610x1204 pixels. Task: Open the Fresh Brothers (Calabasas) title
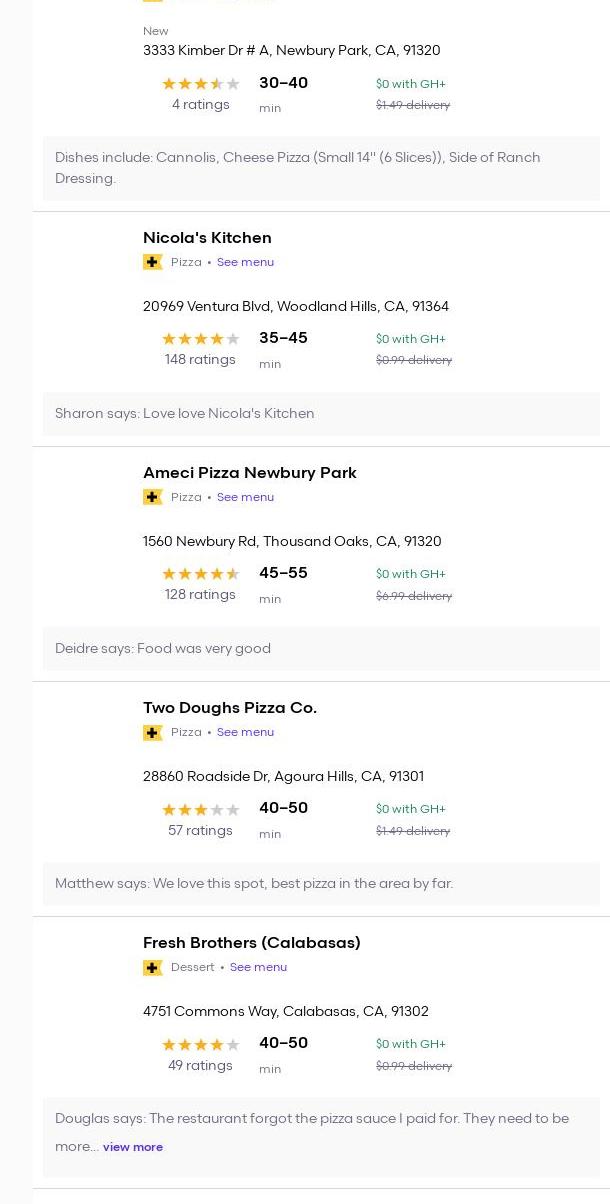(x=251, y=943)
